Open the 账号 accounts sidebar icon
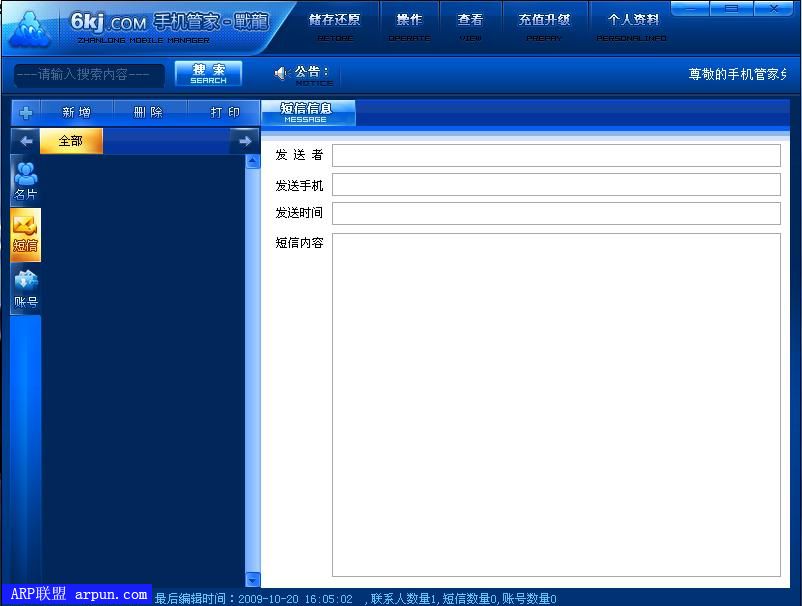Image resolution: width=802 pixels, height=606 pixels. [25, 289]
